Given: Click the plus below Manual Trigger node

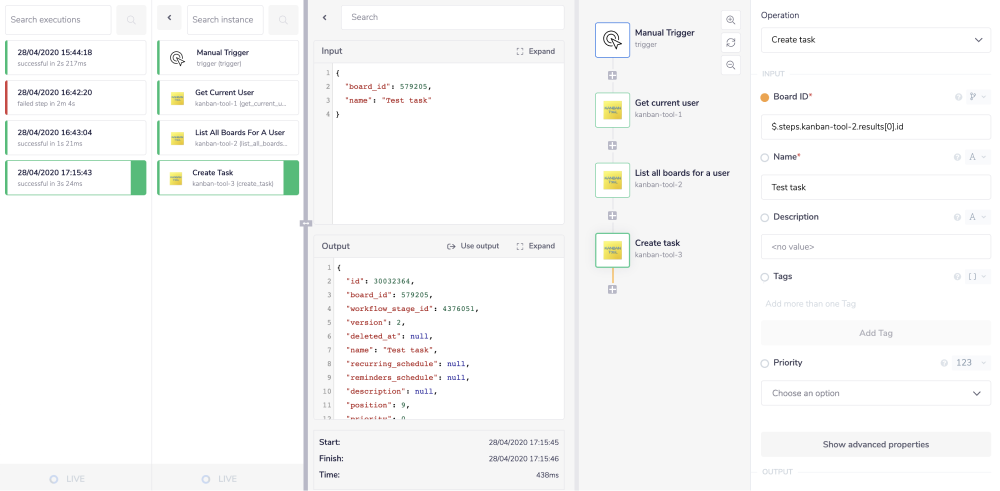Looking at the screenshot, I should coord(612,75).
